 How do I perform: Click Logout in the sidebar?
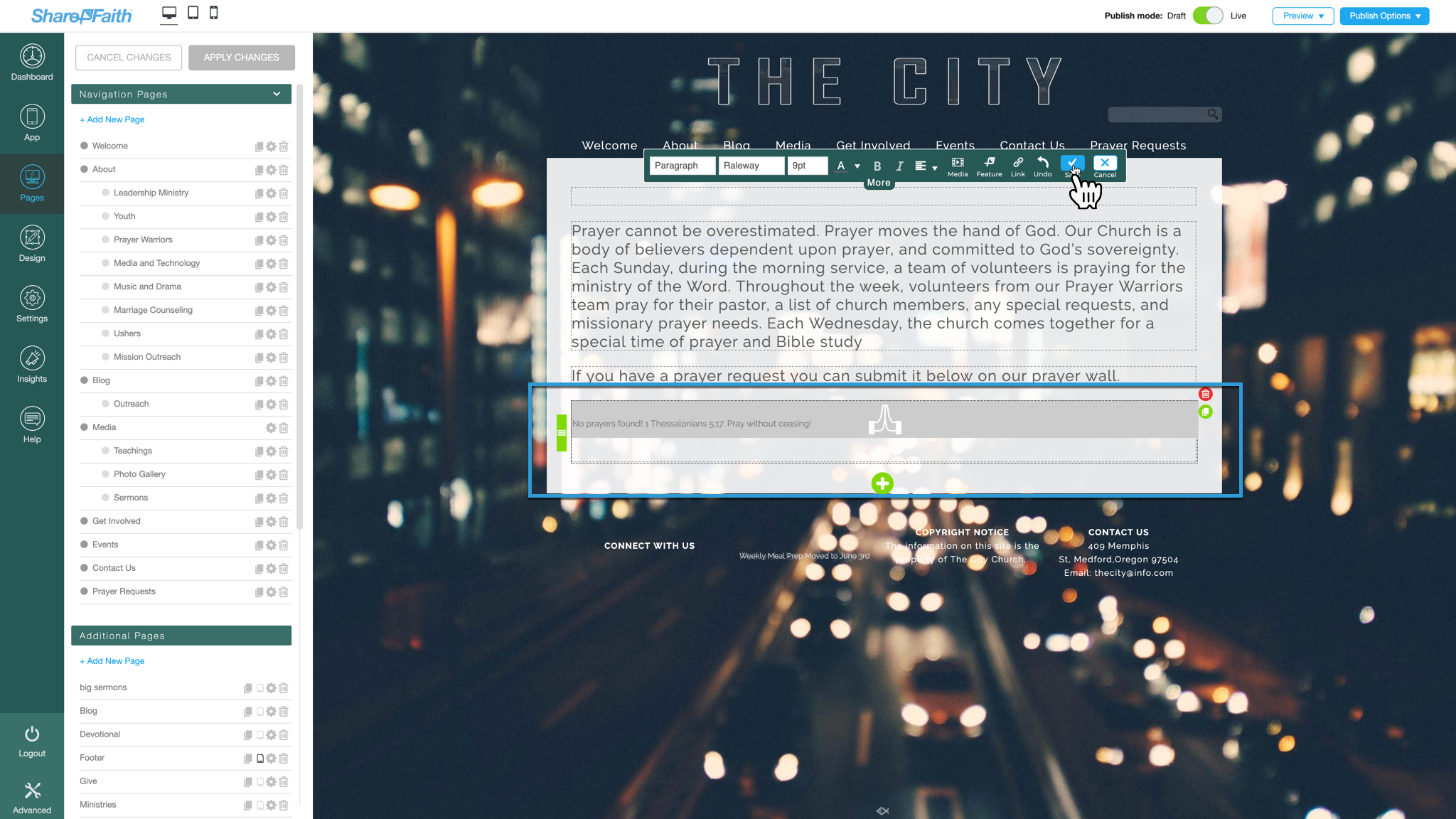pos(32,742)
